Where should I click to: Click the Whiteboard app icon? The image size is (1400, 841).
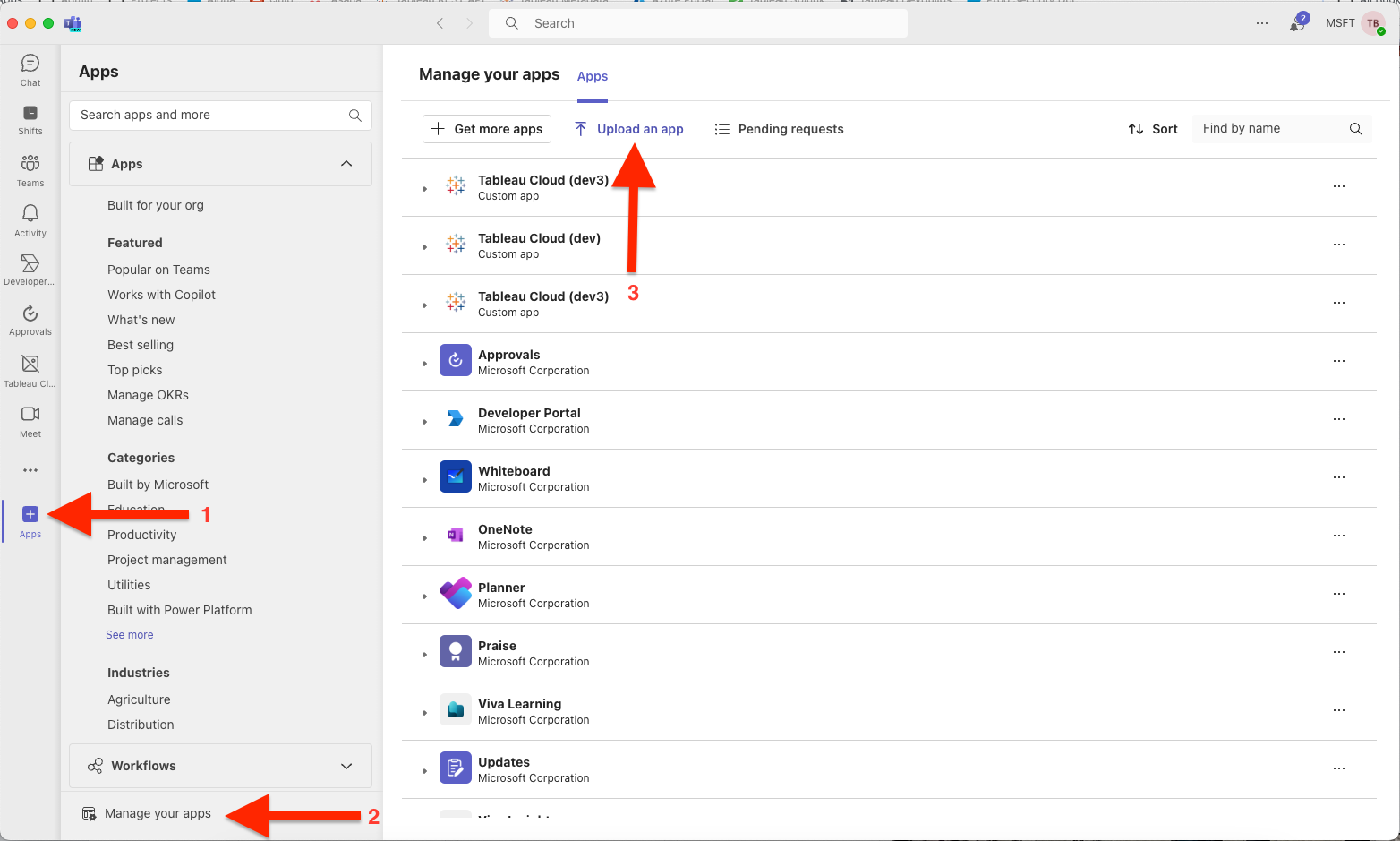(x=456, y=476)
